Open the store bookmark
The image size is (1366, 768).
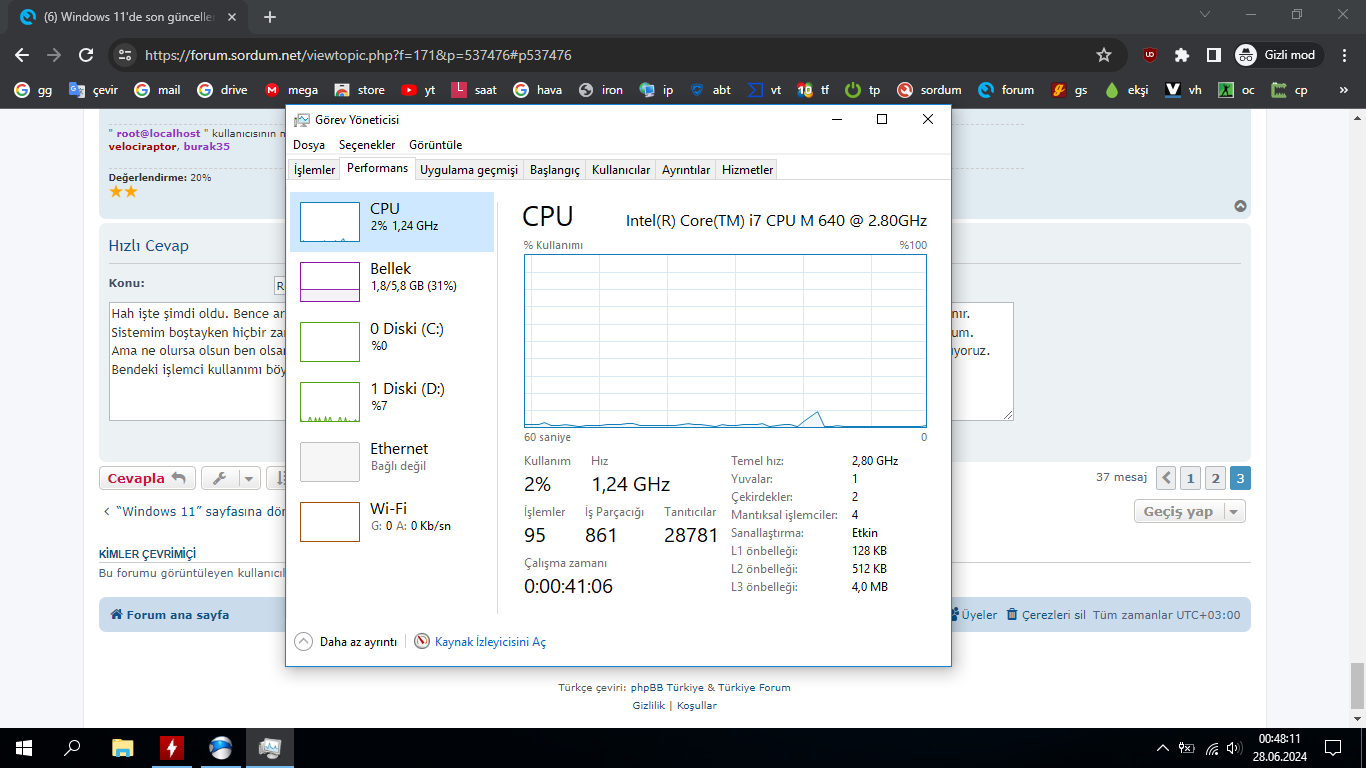(x=359, y=90)
